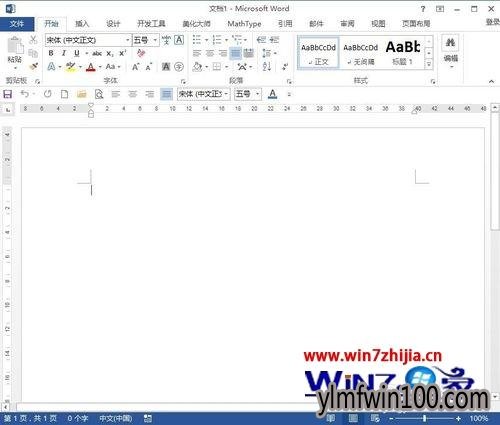
Task: Open the MathType tab
Action: (244, 24)
